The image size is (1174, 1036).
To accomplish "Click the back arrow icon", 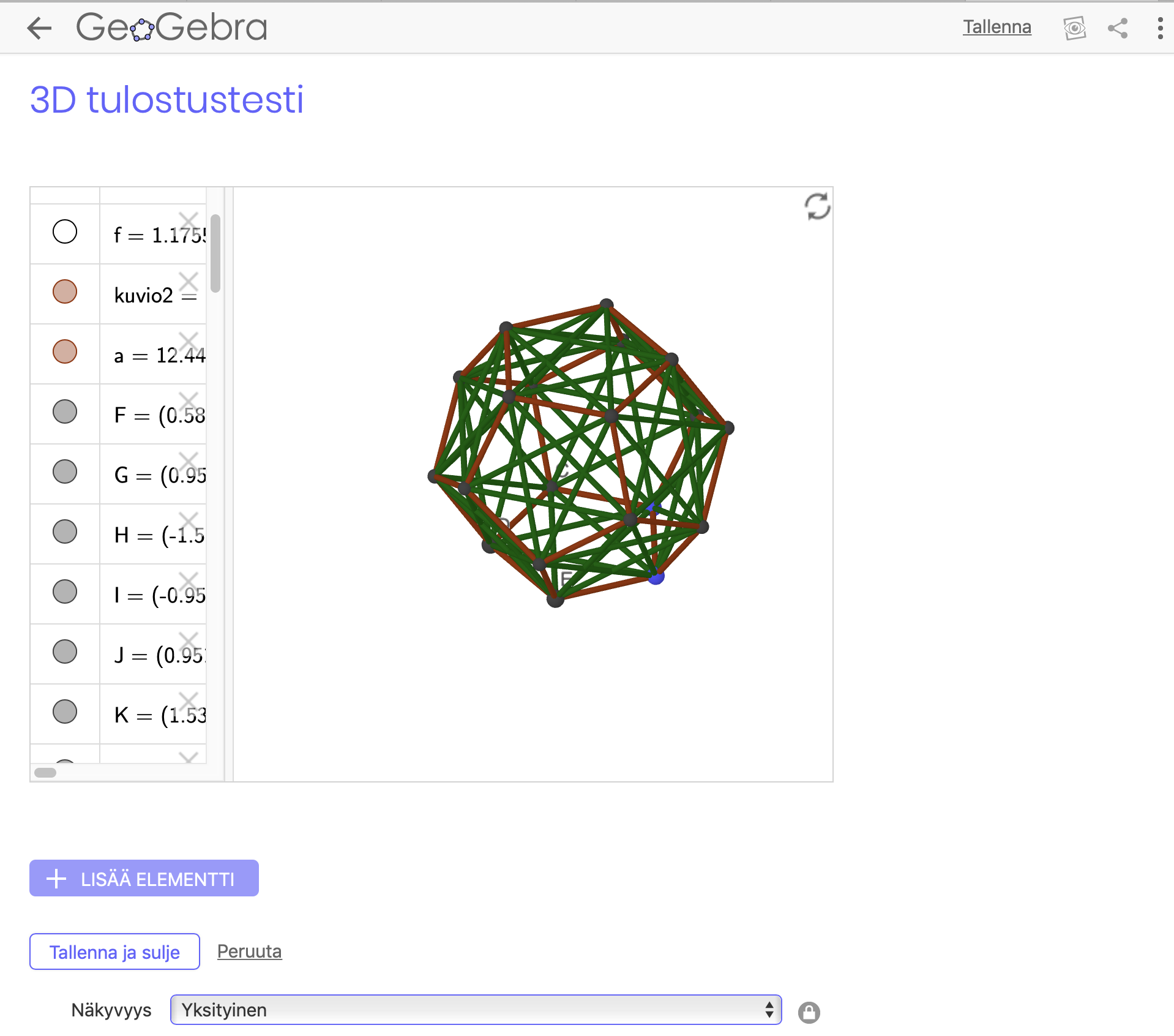I will (x=40, y=28).
